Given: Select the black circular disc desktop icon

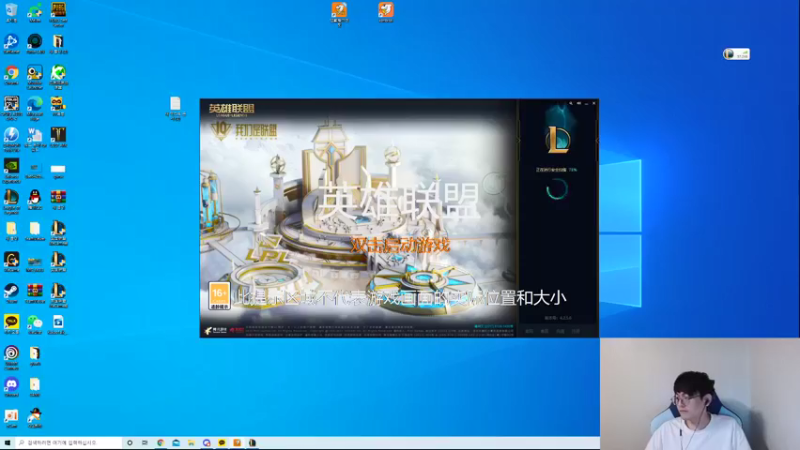Looking at the screenshot, I should (35, 42).
